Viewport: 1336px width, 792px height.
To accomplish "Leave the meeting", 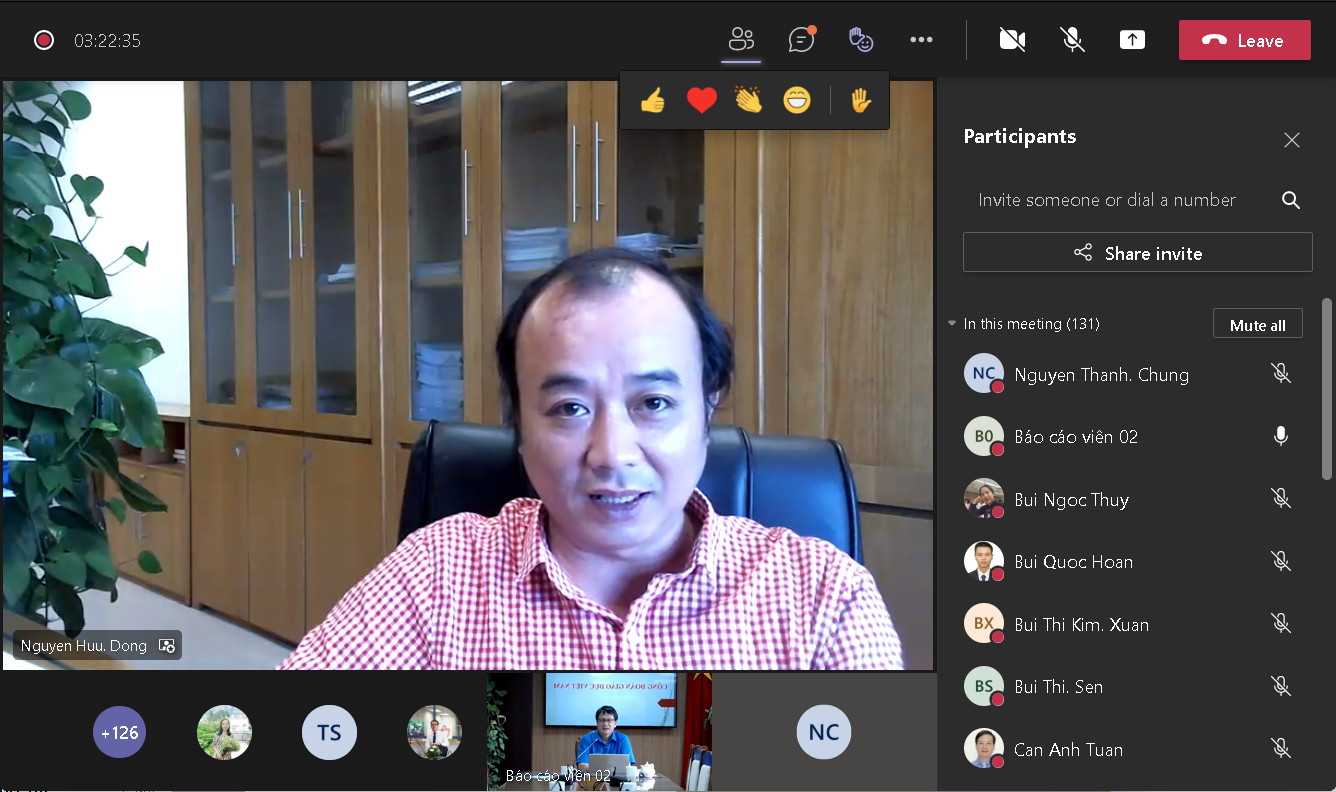I will (1244, 40).
